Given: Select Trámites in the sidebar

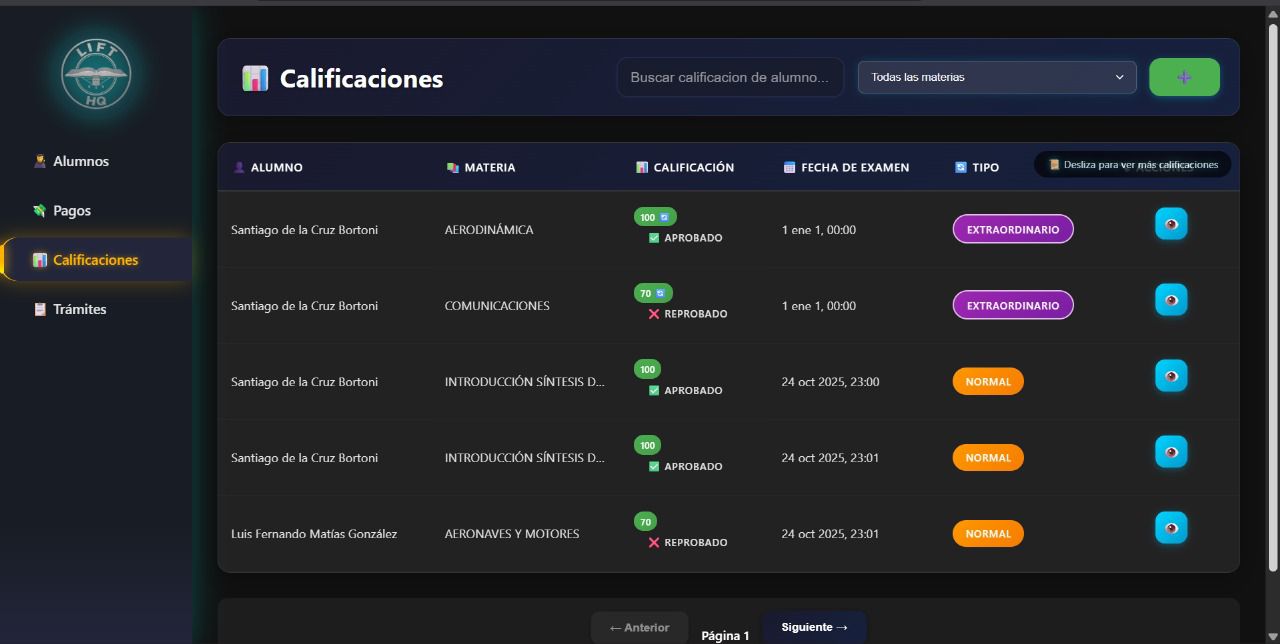Looking at the screenshot, I should (x=79, y=309).
